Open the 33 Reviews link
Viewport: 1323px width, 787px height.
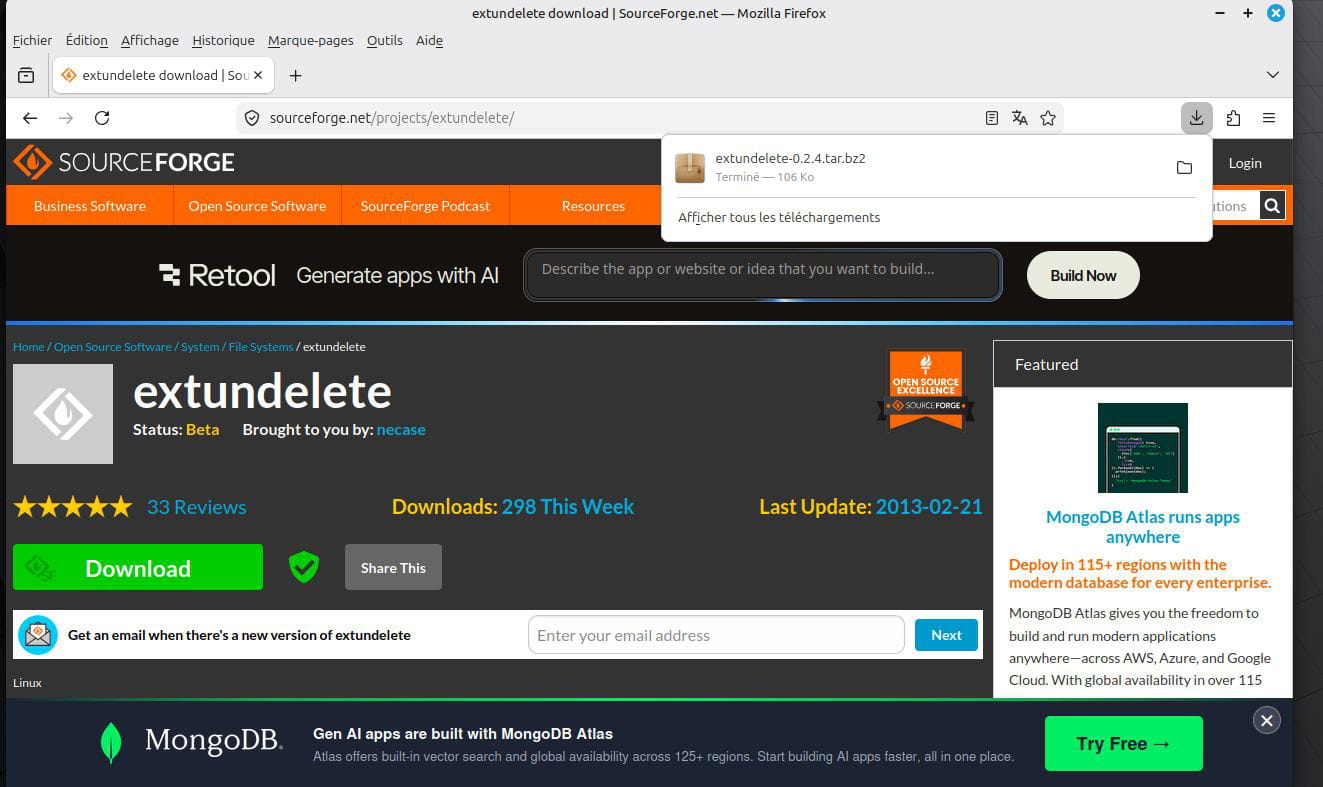coord(197,507)
